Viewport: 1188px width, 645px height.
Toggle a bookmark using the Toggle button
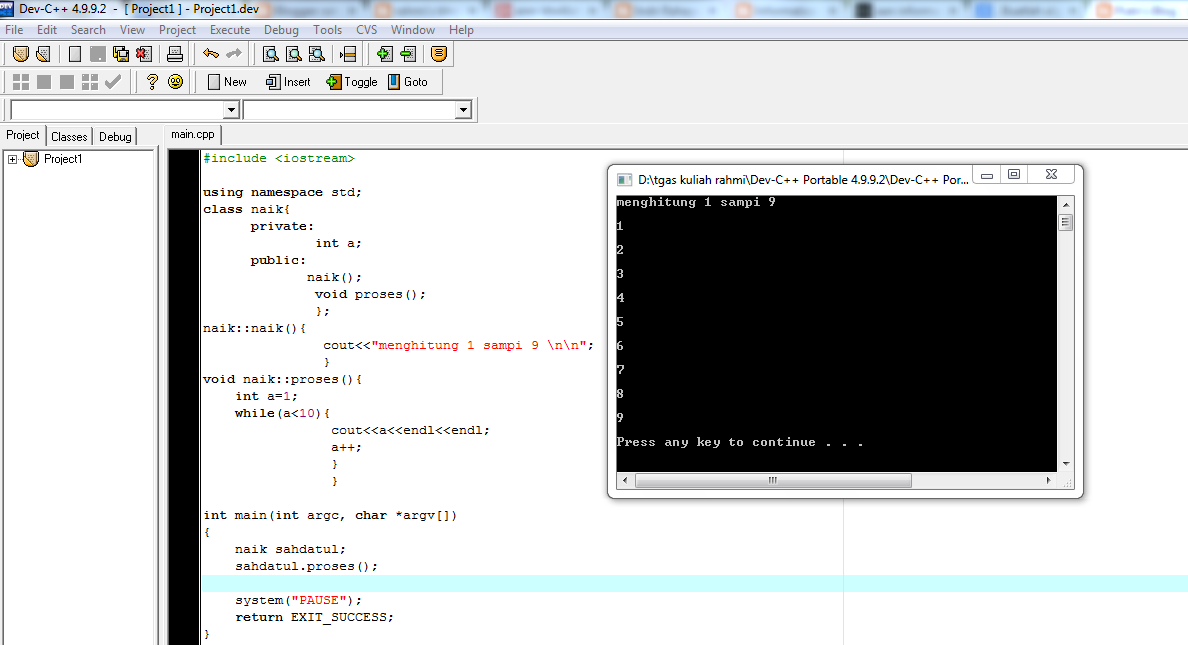coord(351,81)
